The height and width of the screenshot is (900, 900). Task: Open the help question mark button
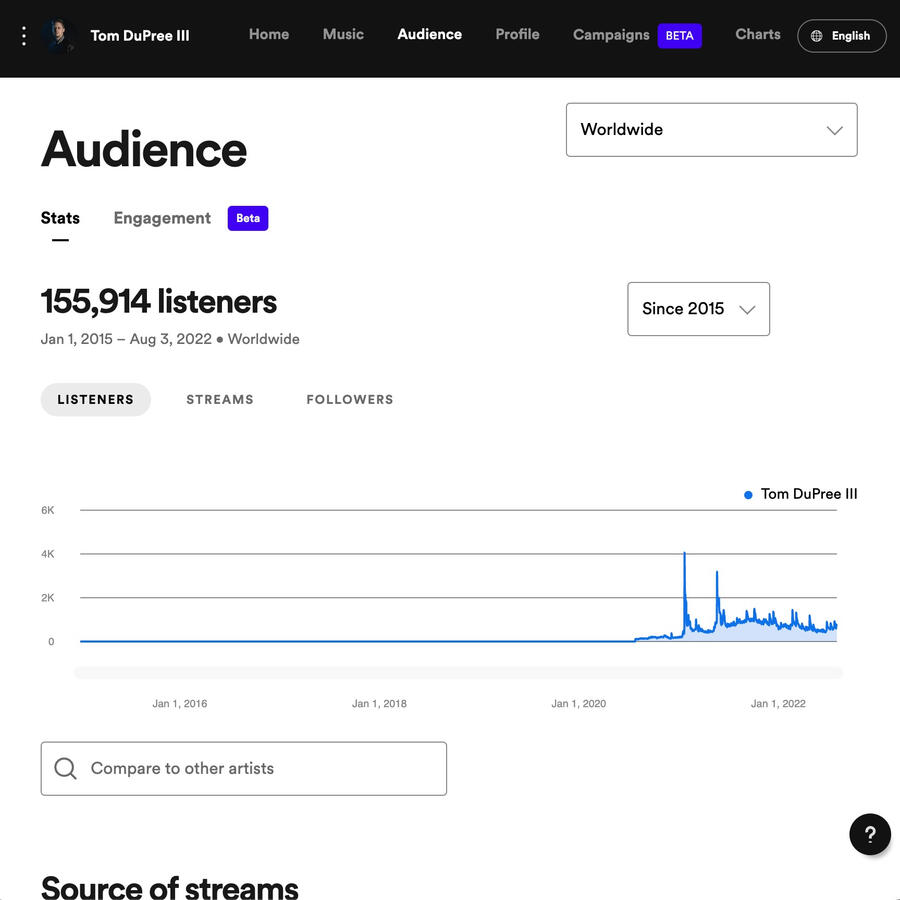869,834
